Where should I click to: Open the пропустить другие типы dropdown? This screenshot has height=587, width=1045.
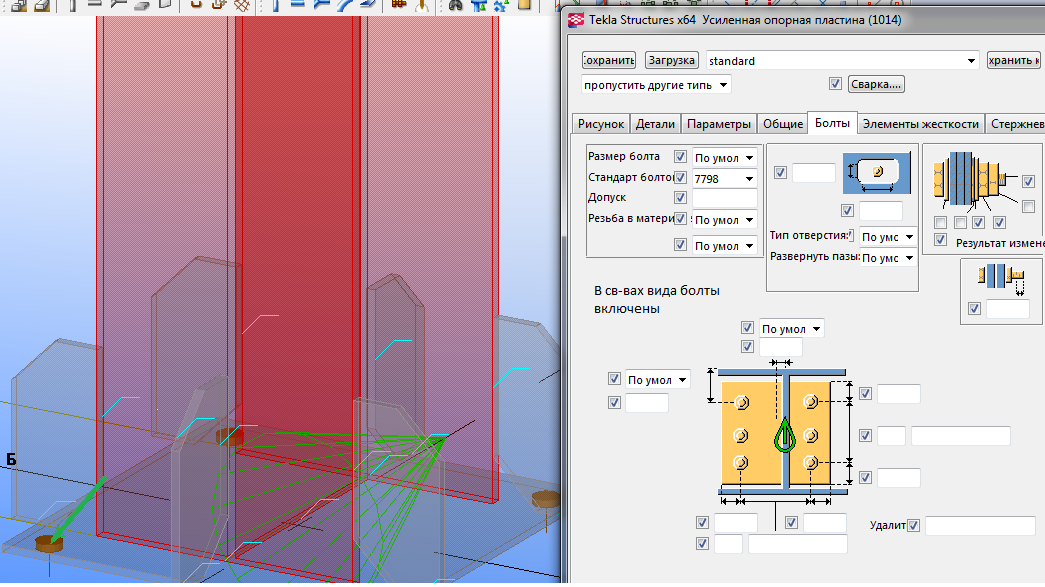coord(656,85)
